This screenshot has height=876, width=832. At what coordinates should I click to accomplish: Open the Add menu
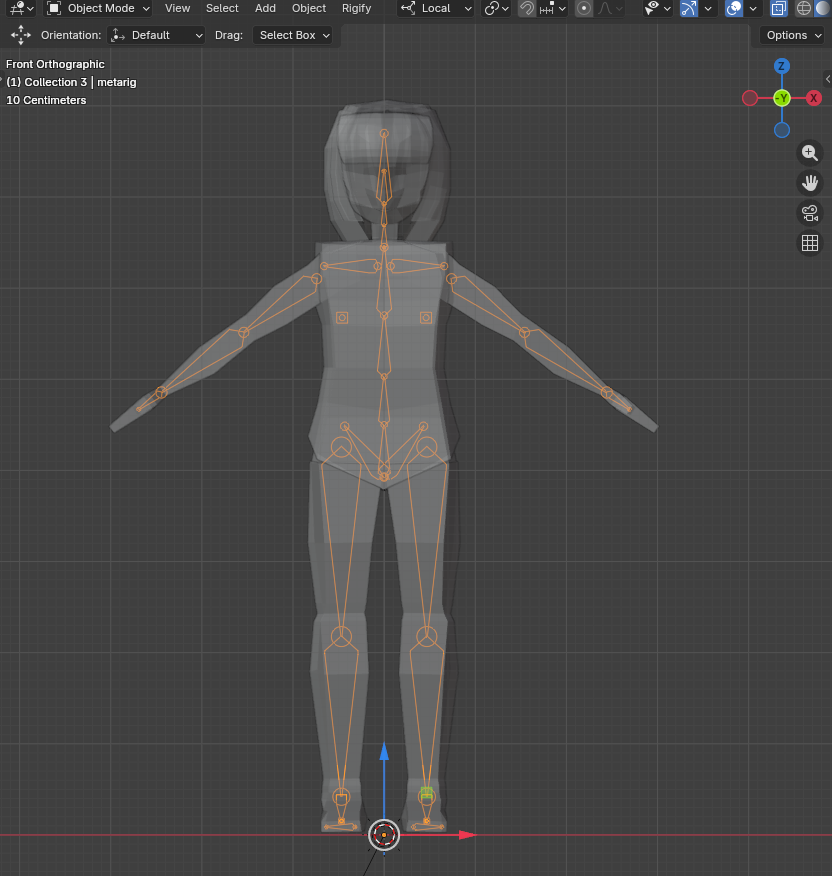[x=265, y=8]
